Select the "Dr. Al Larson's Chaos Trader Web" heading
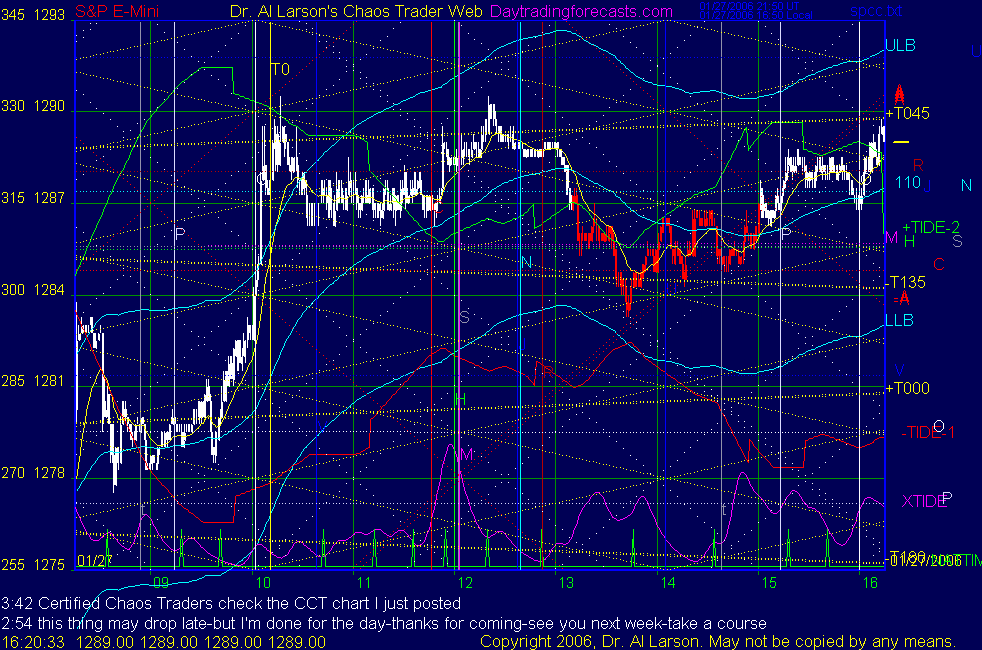Image resolution: width=982 pixels, height=650 pixels. tap(356, 11)
